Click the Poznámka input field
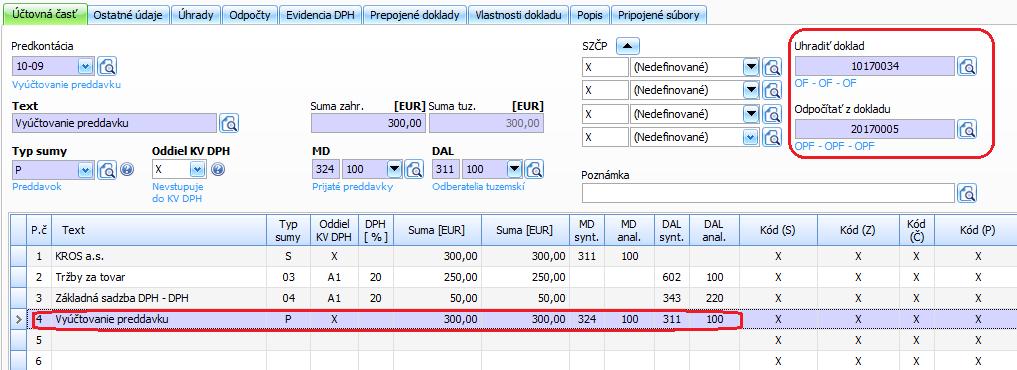This screenshot has width=1017, height=370. pos(769,193)
